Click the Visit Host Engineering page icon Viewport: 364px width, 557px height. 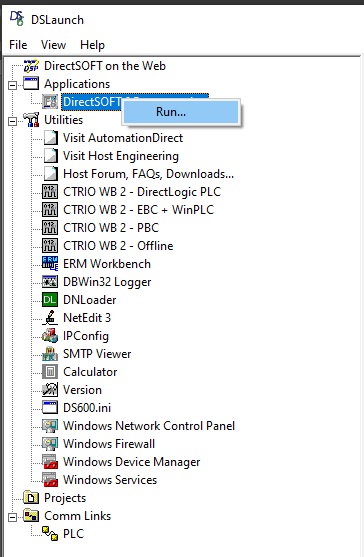50,156
